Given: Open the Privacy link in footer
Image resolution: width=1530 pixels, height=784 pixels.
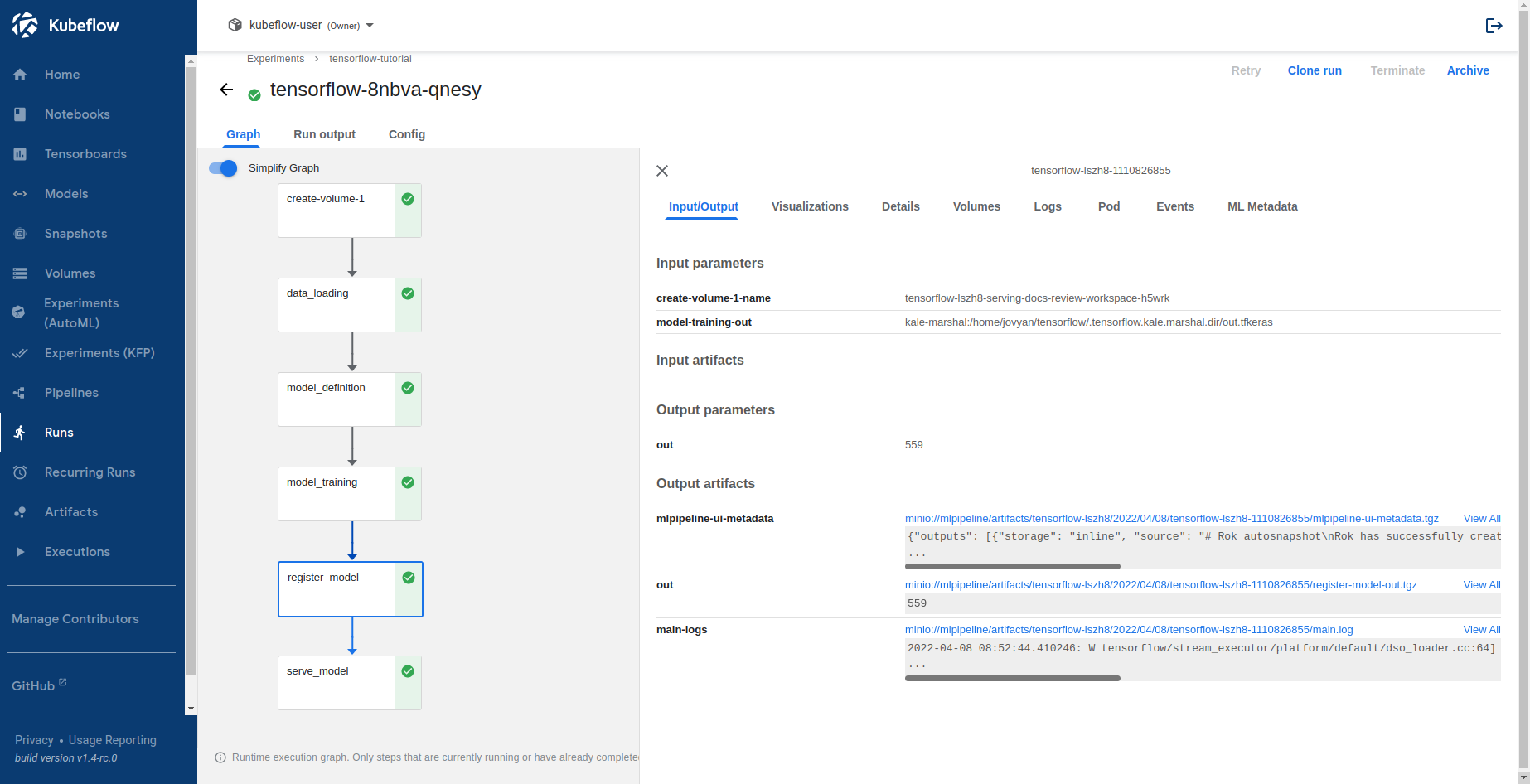Looking at the screenshot, I should pos(34,740).
